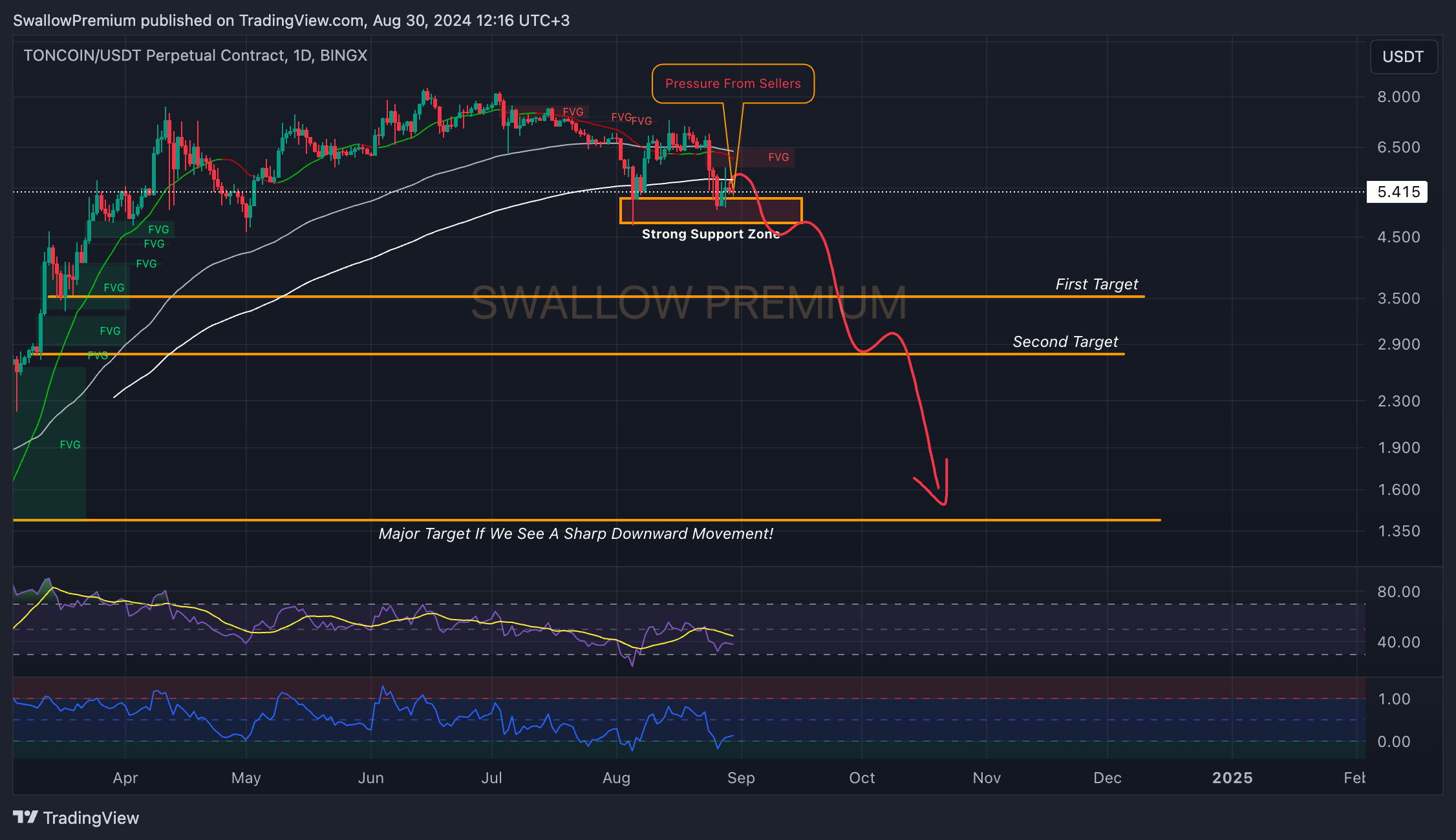The height and width of the screenshot is (840, 1456).
Task: Click the oscillator 0.00 axis label
Action: tap(1394, 742)
